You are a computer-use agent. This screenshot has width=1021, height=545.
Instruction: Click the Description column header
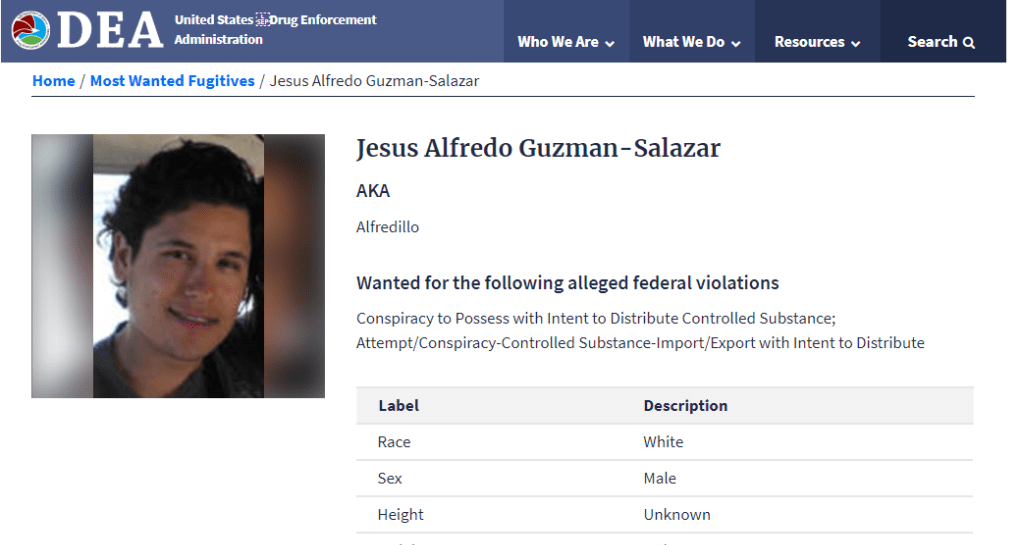(x=685, y=406)
